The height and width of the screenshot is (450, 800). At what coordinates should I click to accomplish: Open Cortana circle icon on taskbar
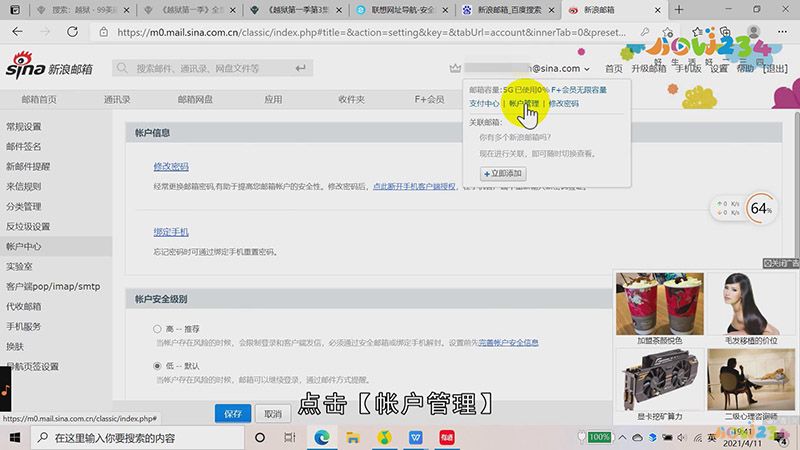260,438
